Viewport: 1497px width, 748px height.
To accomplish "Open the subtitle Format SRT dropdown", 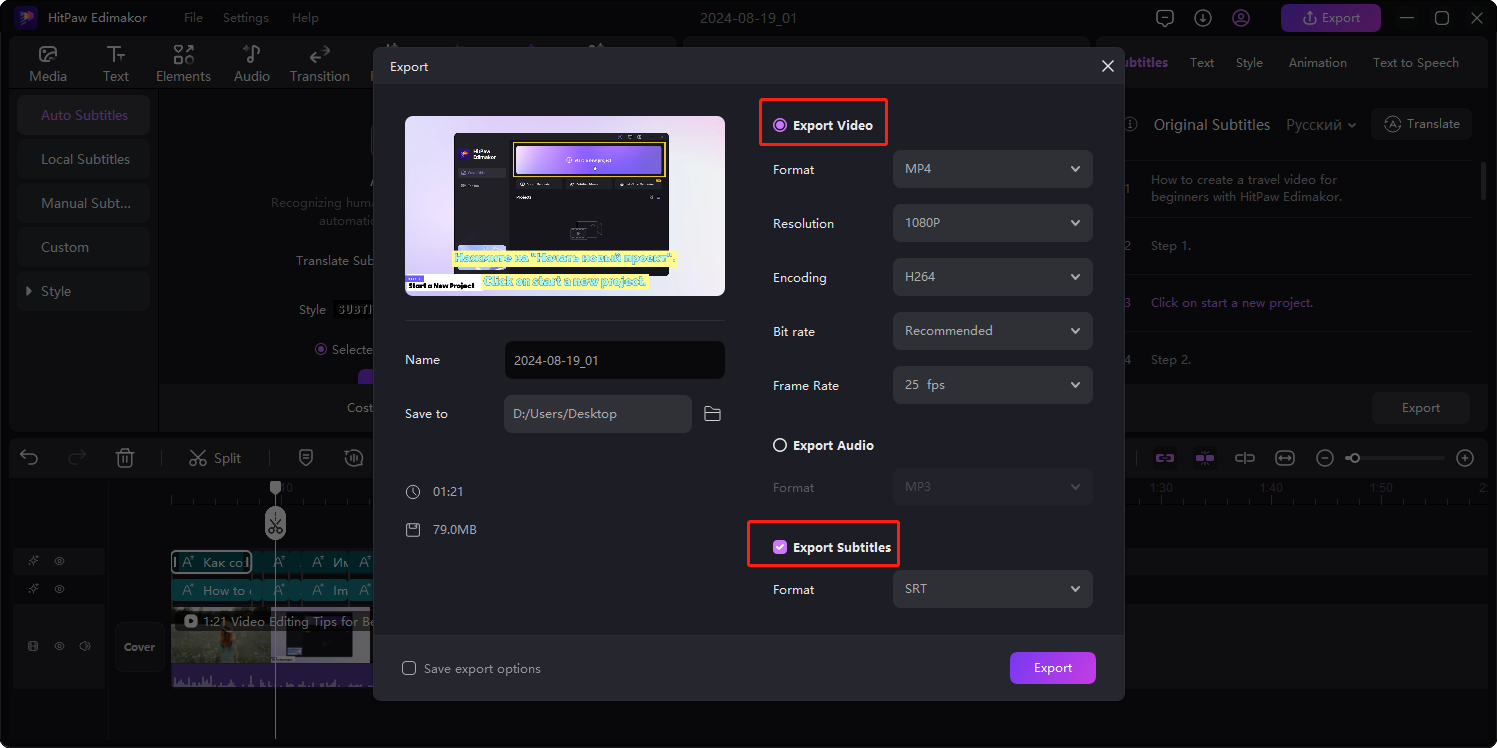I will pos(992,589).
